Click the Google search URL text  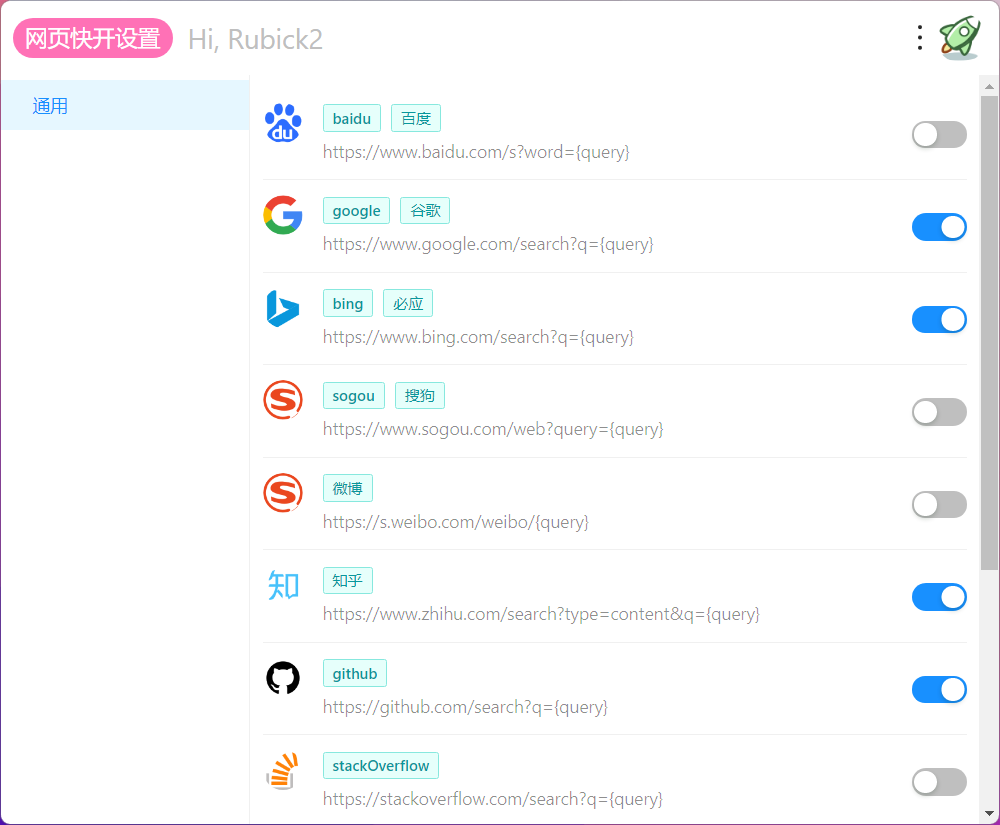click(488, 245)
